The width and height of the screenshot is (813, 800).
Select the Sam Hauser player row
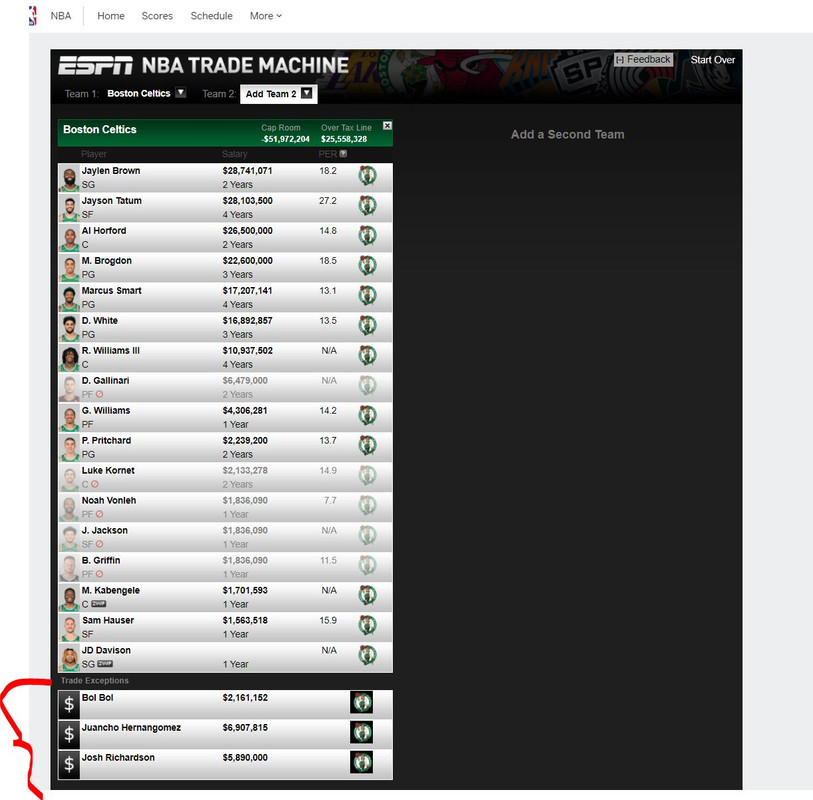(225, 627)
